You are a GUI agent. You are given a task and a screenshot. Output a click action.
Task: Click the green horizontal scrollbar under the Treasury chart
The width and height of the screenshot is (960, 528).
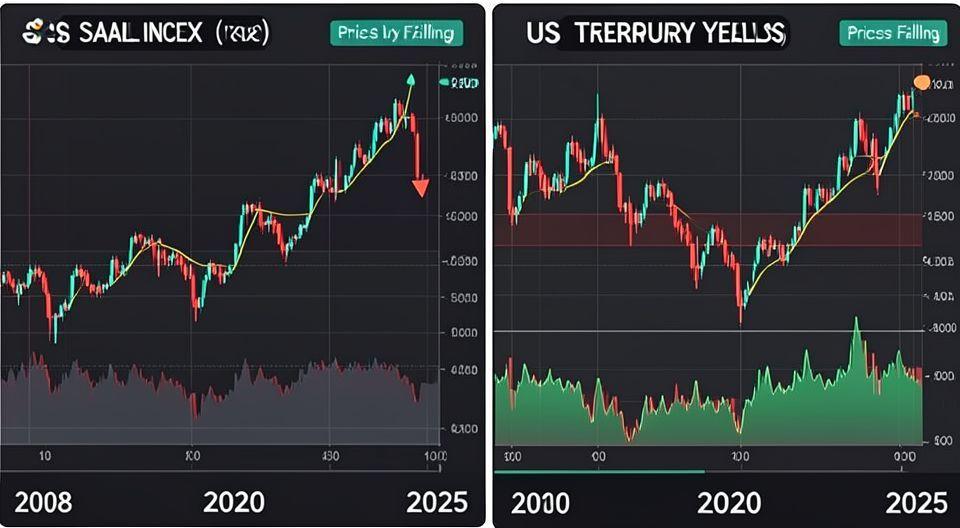point(600,471)
